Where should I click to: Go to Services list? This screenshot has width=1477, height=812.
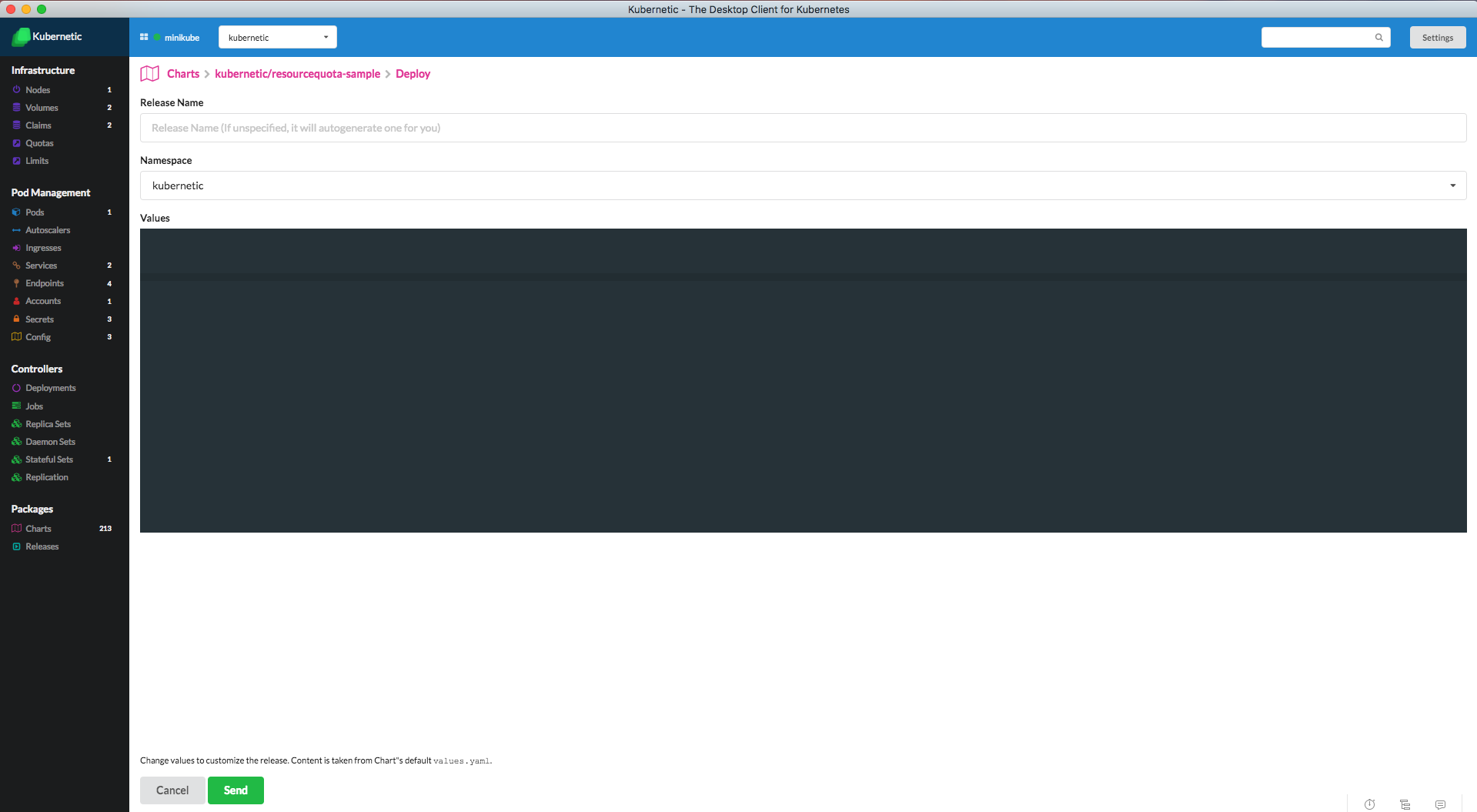pos(42,266)
